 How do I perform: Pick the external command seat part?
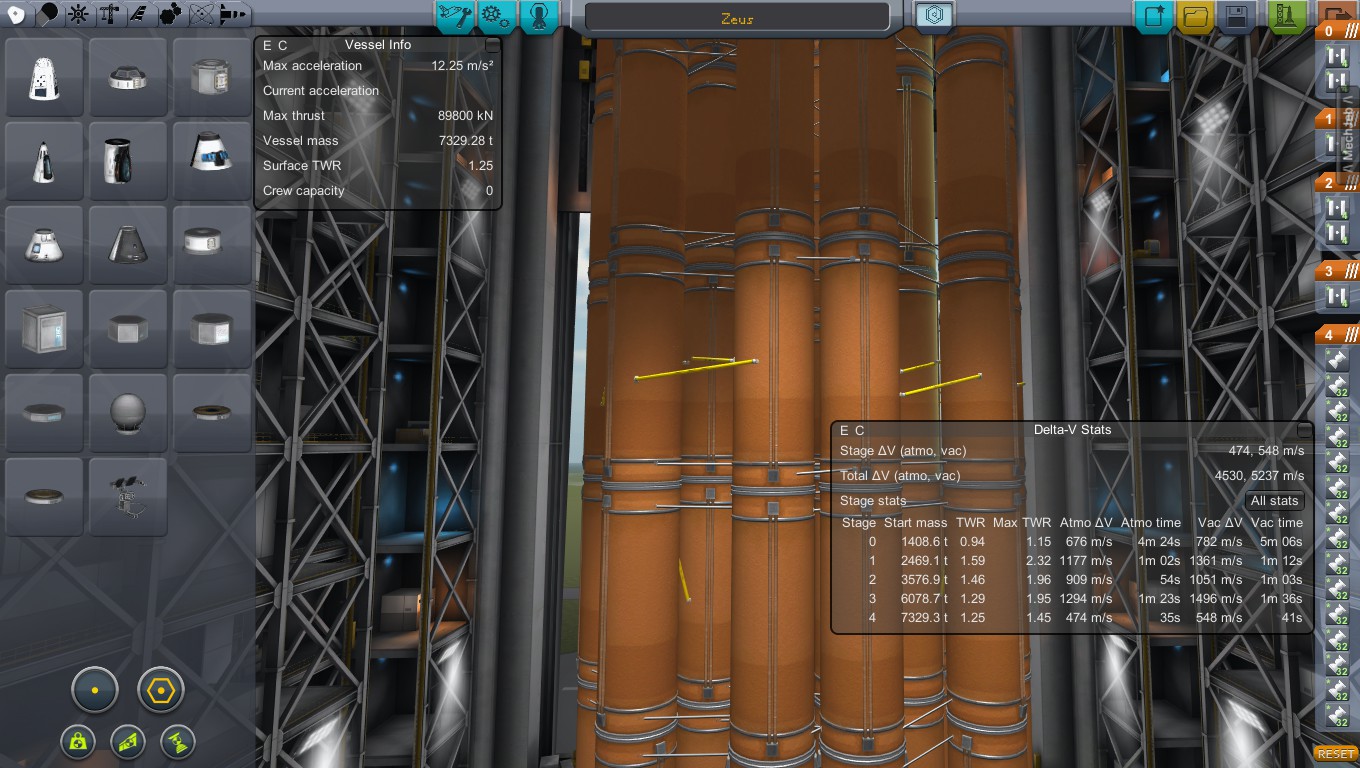pyautogui.click(x=127, y=497)
